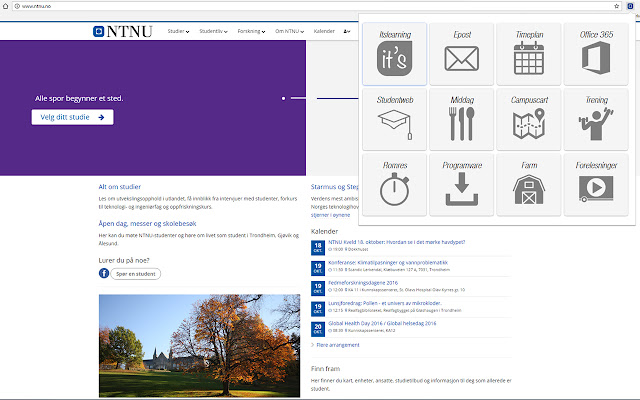Open the Romres stopwatch tile

click(394, 184)
